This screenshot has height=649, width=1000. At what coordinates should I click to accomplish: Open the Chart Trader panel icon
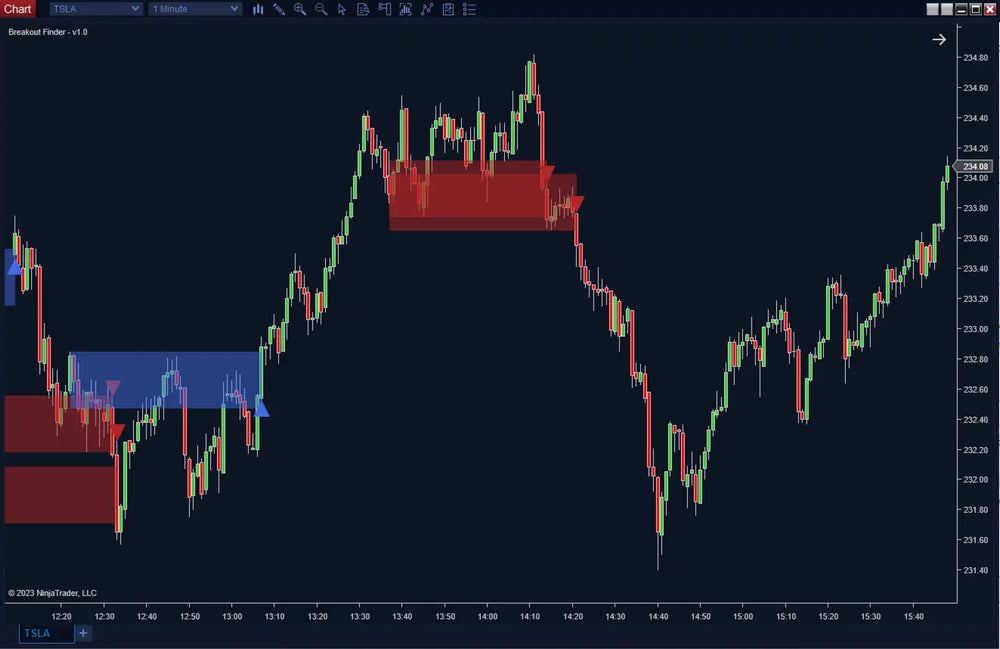tap(384, 9)
